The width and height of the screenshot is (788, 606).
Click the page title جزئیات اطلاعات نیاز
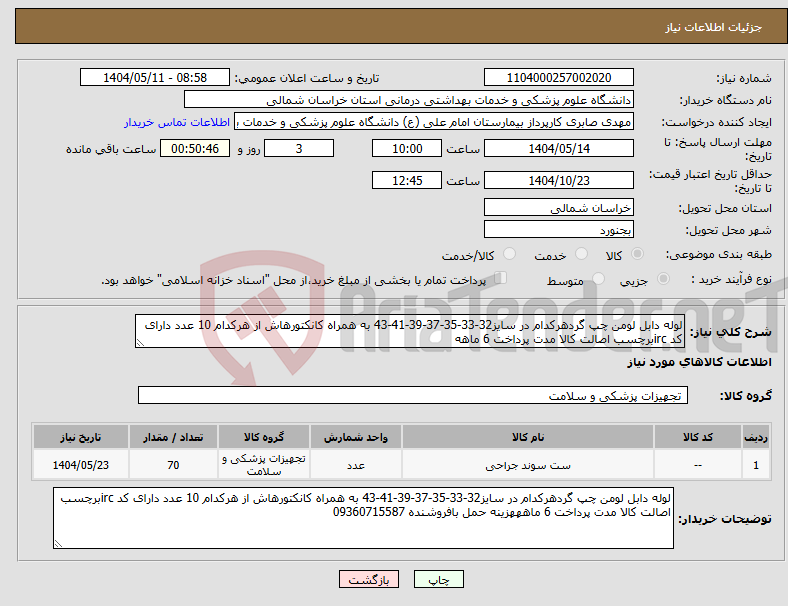tap(714, 27)
